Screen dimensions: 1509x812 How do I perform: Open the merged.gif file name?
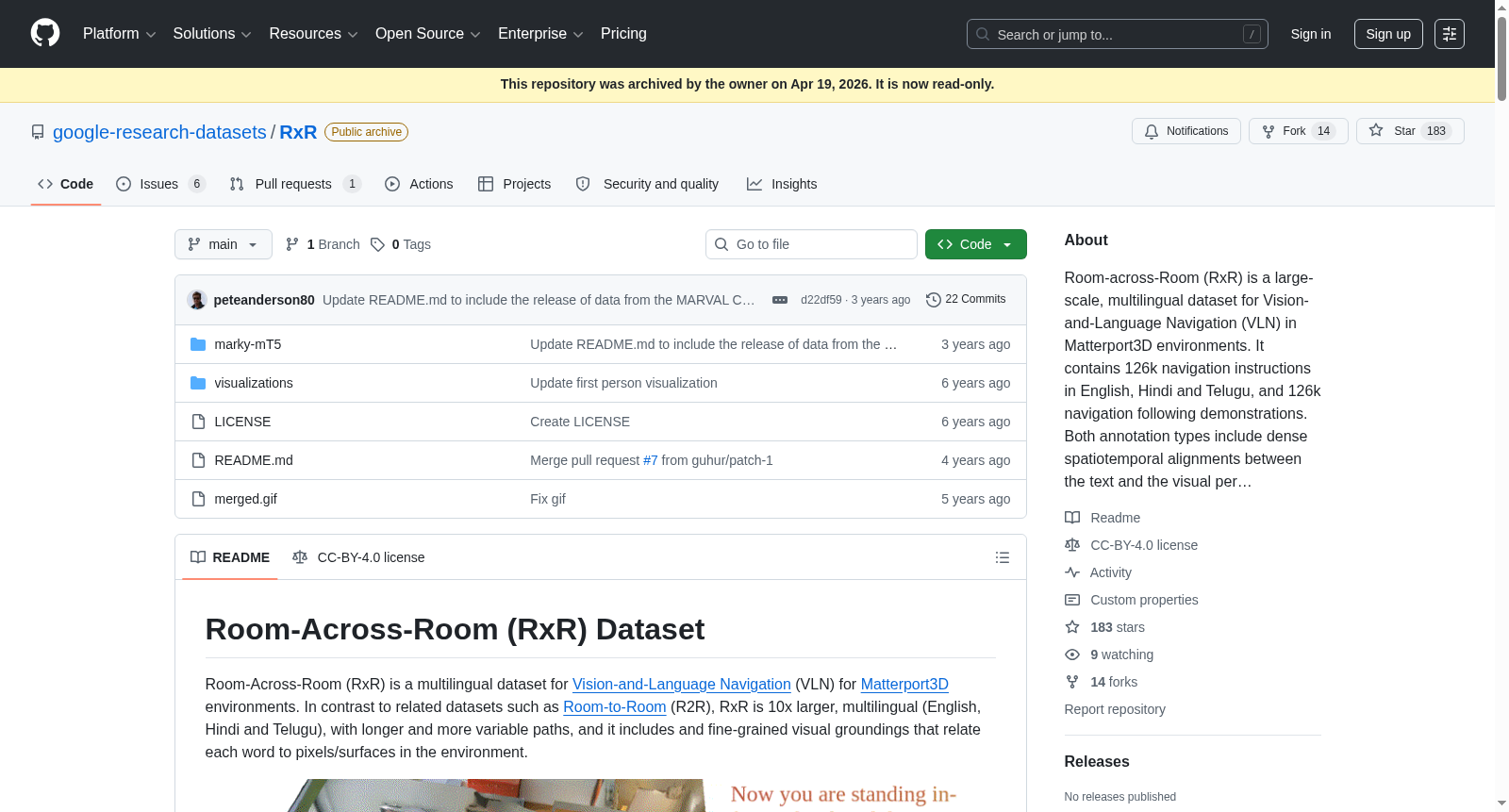tap(246, 499)
